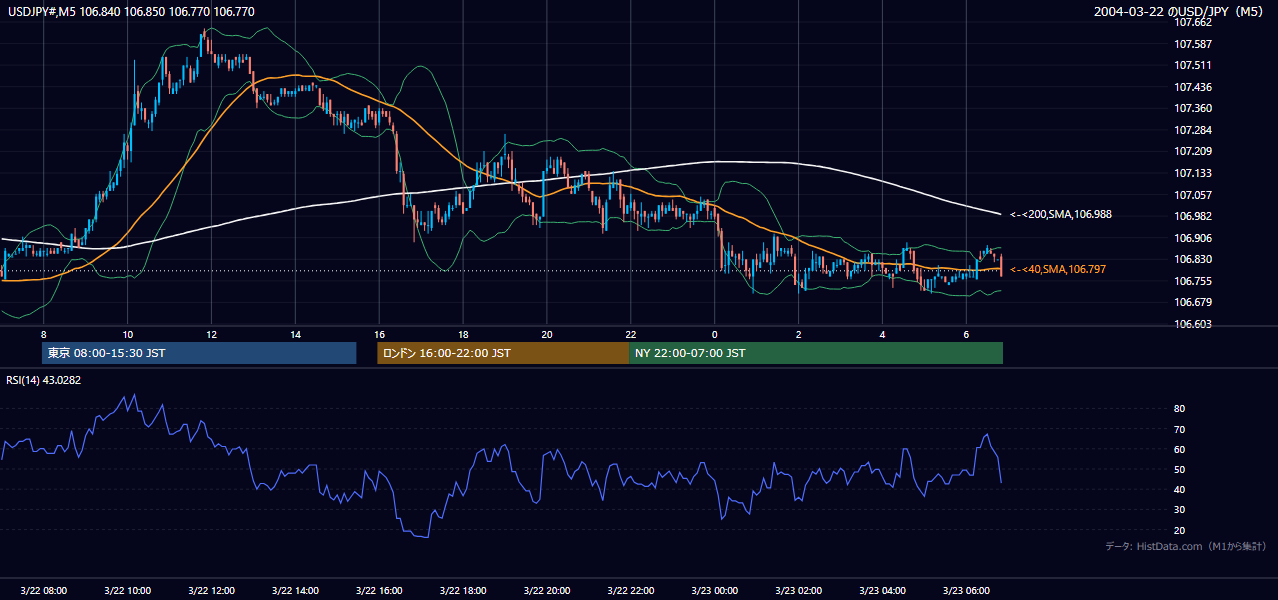Image resolution: width=1278 pixels, height=600 pixels.
Task: Click price axis value 107.284
Action: point(1194,130)
